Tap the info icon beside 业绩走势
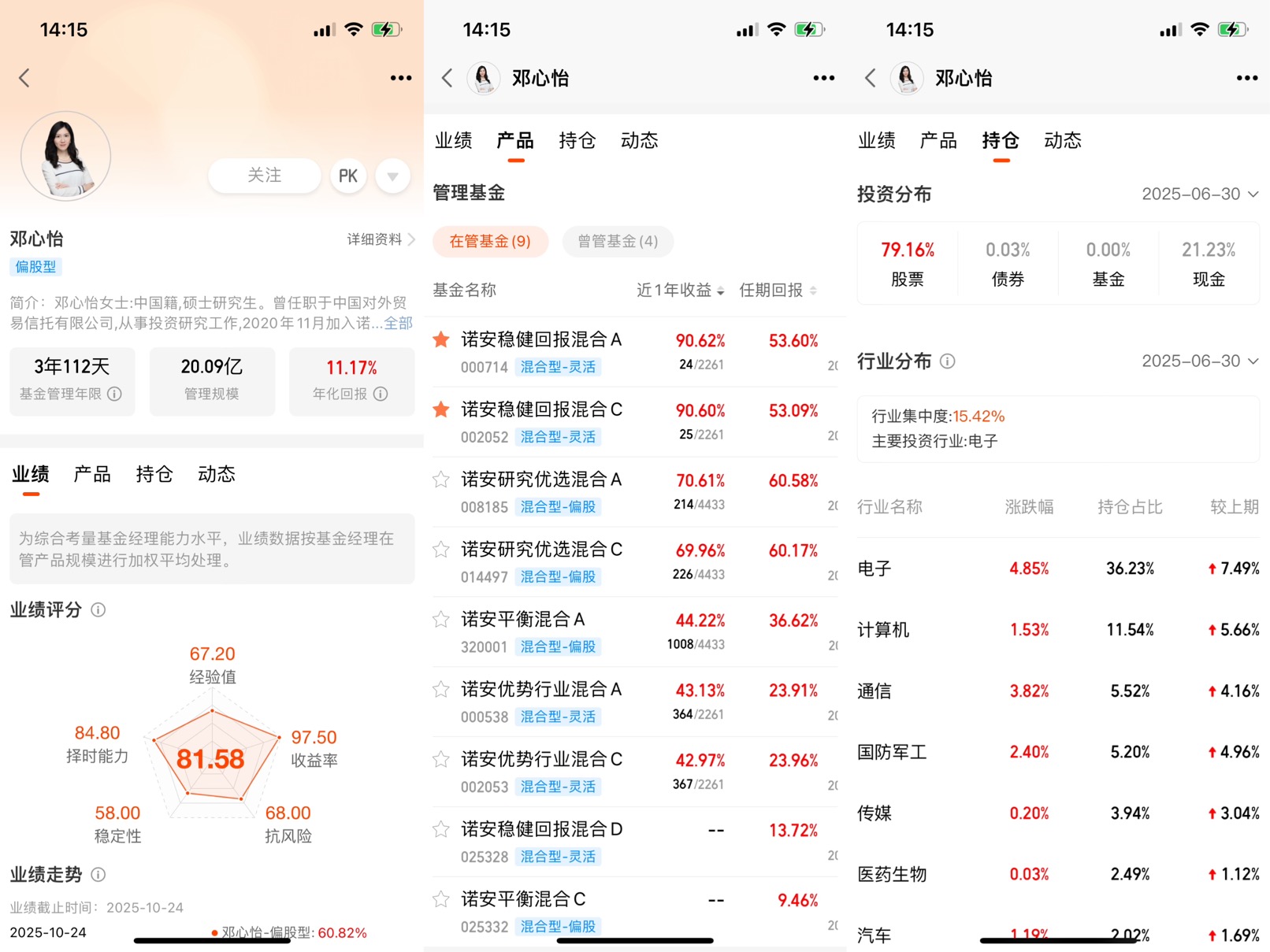Screen dimensions: 1270x952 tap(98, 874)
